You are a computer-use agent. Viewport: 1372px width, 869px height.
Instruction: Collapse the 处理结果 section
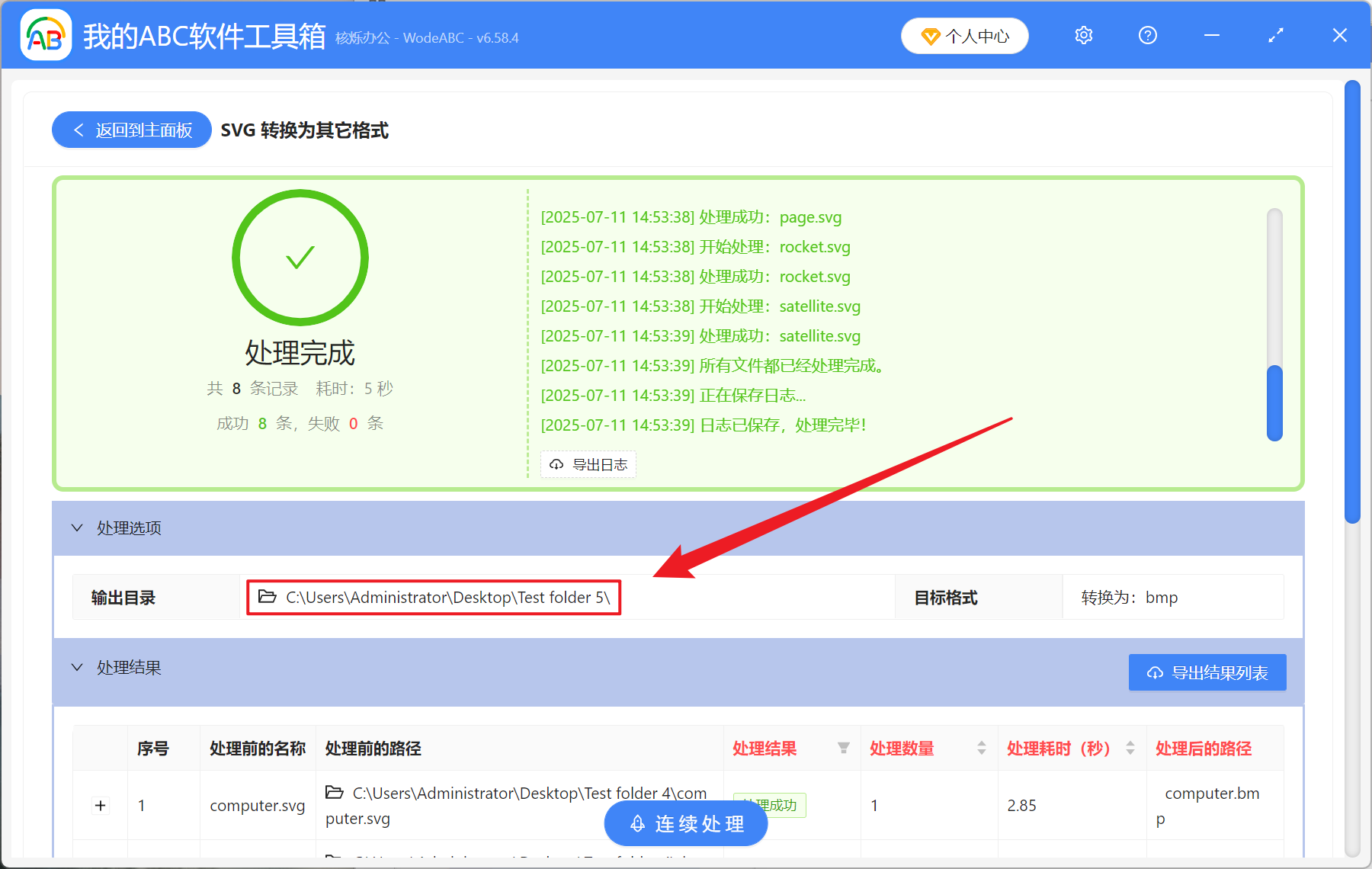[77, 667]
